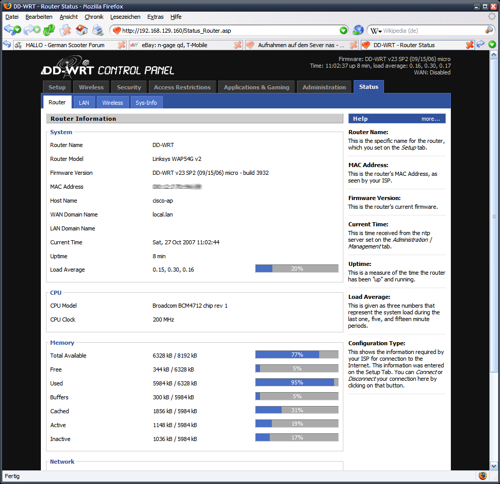
Task: Select the Sys-Info sub-tab
Action: 146,103
